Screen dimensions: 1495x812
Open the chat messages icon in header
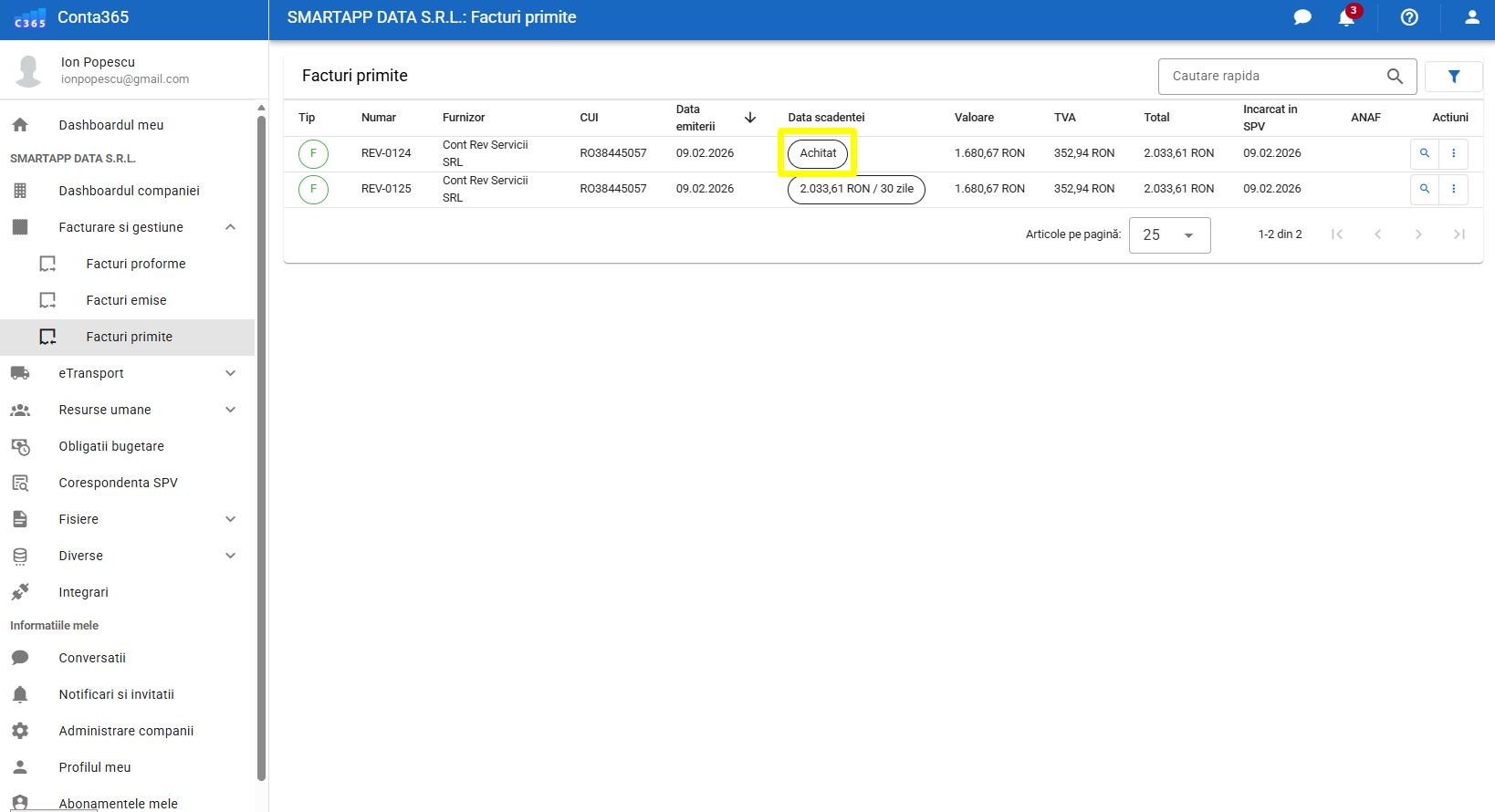click(1302, 17)
